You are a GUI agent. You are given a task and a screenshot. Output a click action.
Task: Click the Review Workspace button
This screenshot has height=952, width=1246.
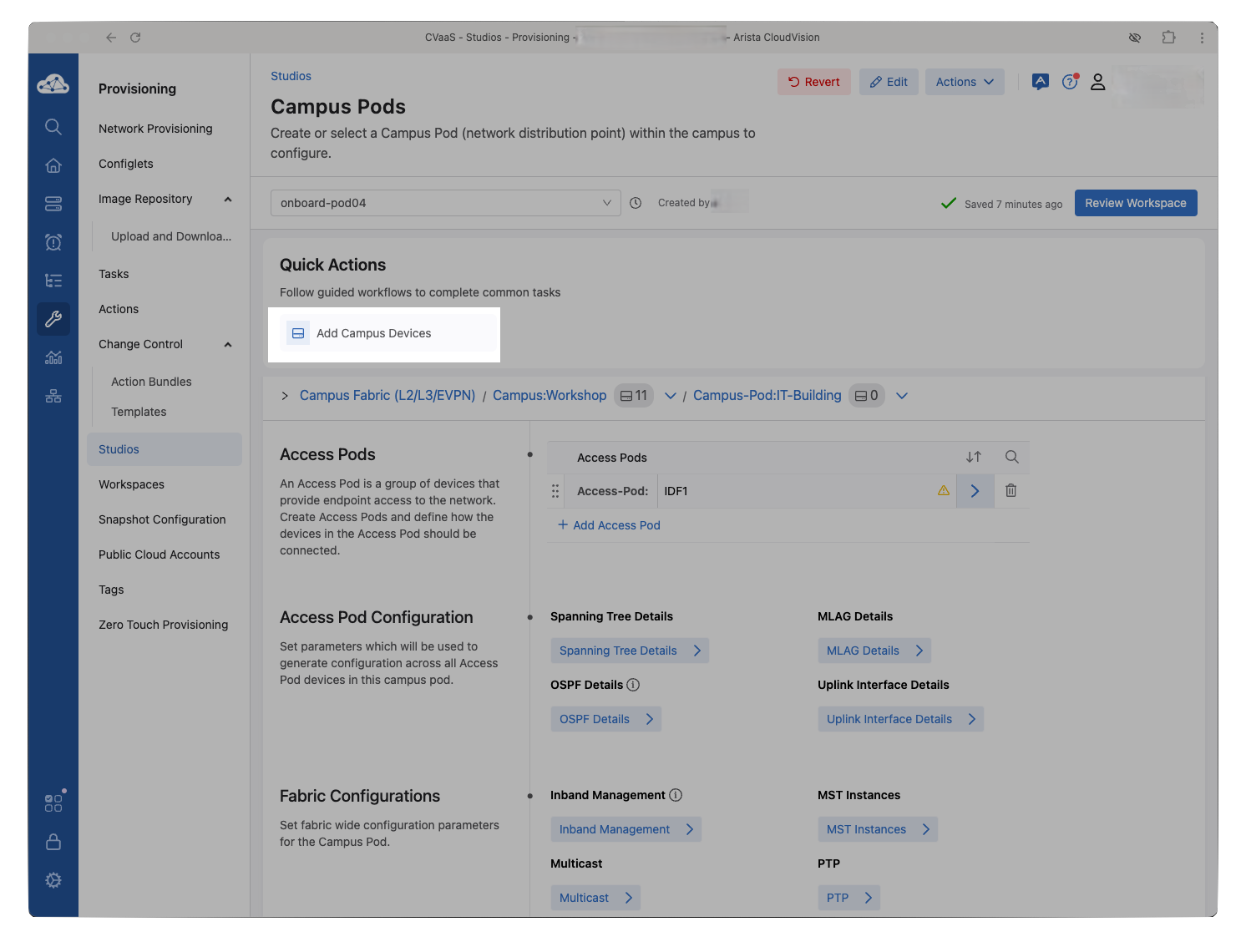(x=1135, y=203)
